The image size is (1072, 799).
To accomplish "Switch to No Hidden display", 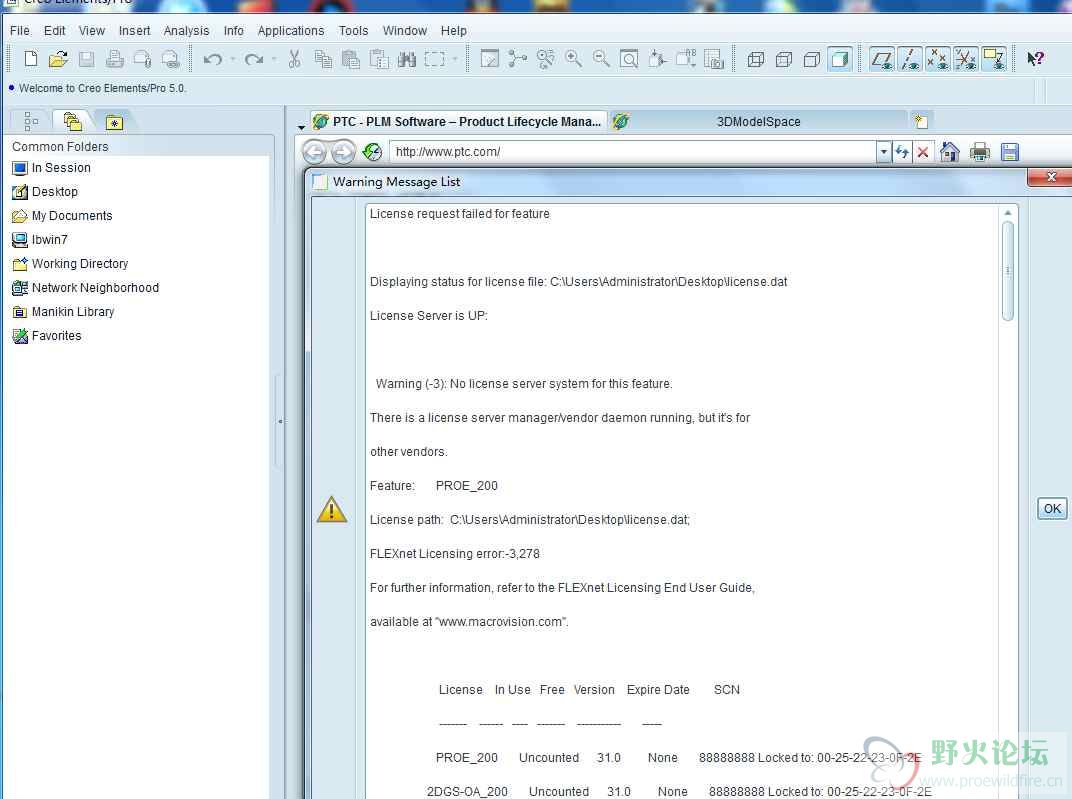I will tap(812, 59).
